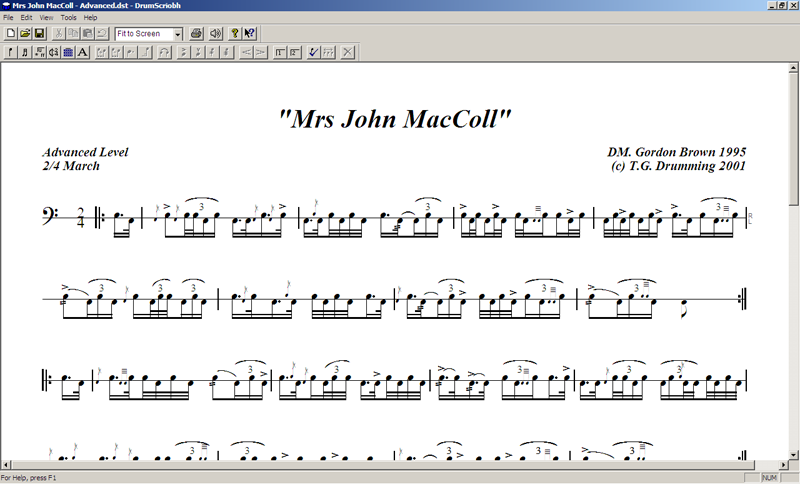
Task: Click the "Advanced Level" text
Action: pyautogui.click(x=85, y=152)
